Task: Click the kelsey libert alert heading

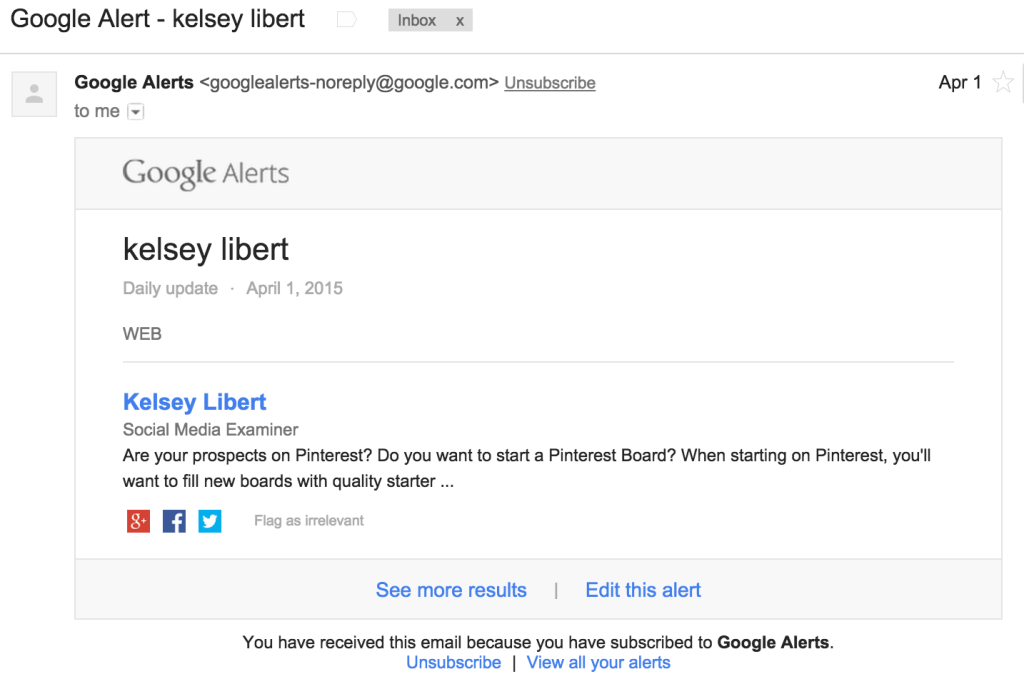Action: [x=206, y=250]
